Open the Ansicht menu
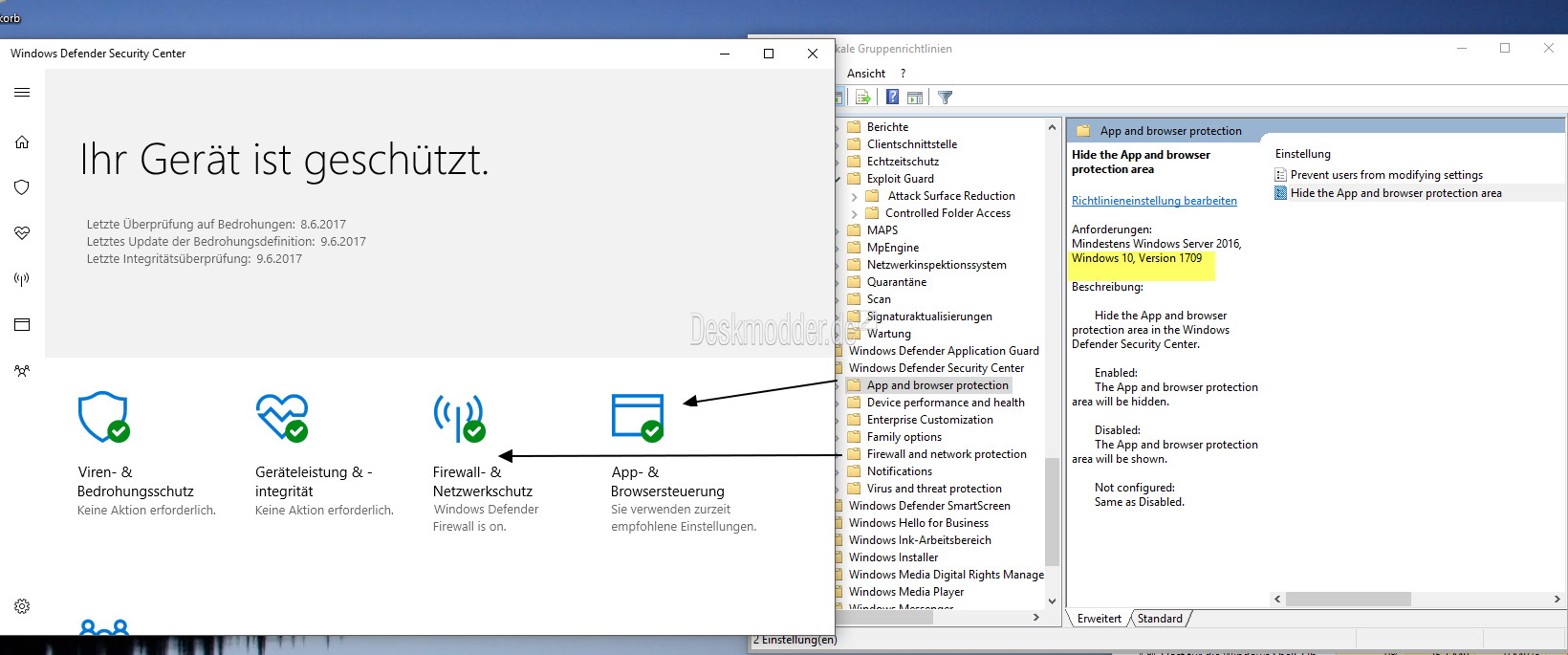Viewport: 1568px width, 655px height. [x=866, y=74]
